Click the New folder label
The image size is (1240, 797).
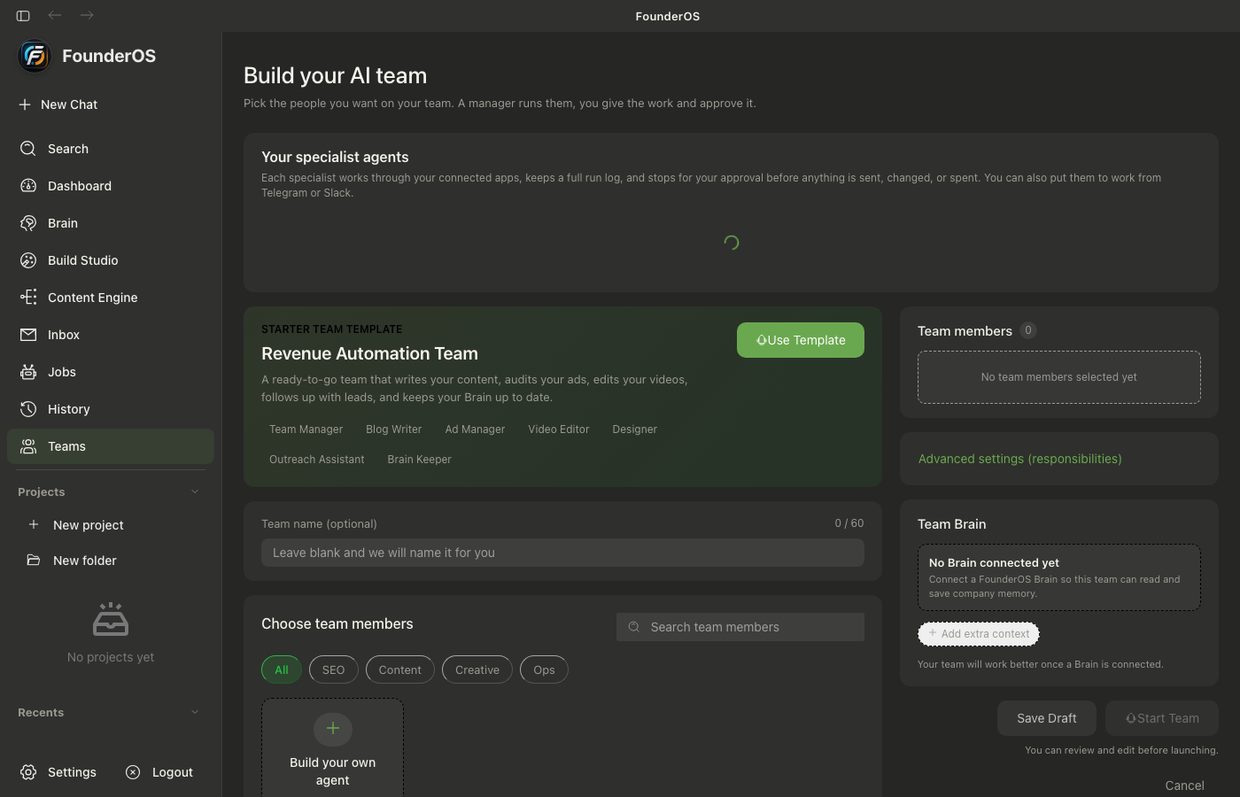pyautogui.click(x=85, y=560)
